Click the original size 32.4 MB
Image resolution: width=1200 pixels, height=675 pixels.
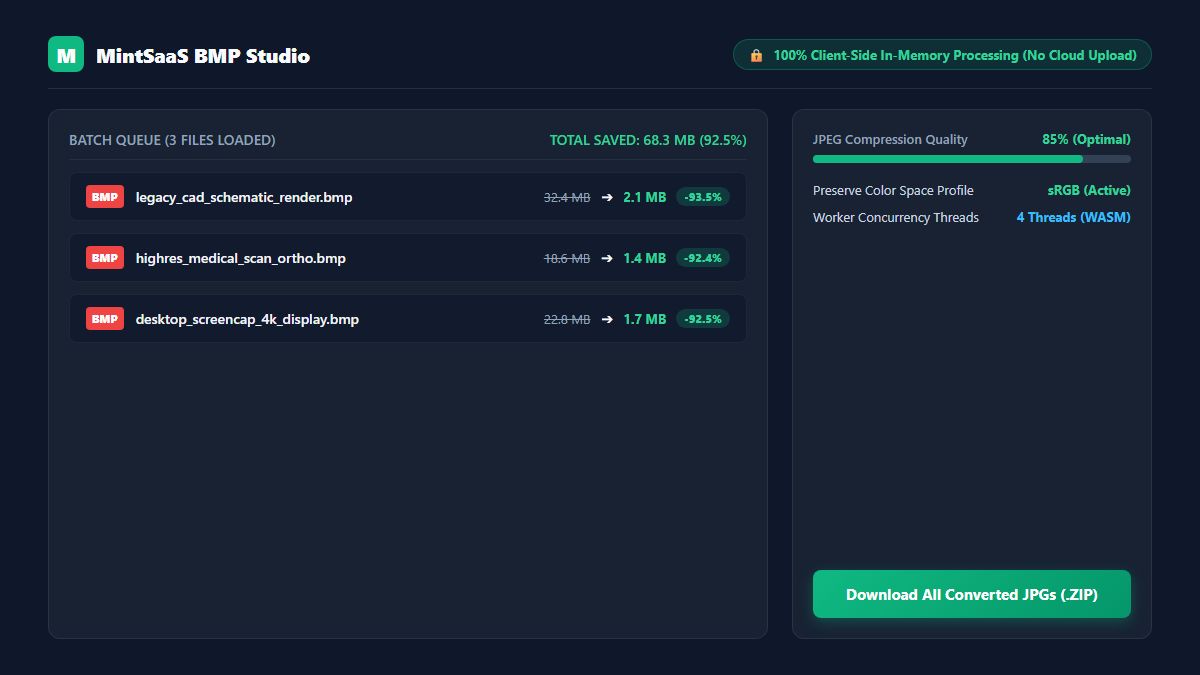tap(567, 198)
